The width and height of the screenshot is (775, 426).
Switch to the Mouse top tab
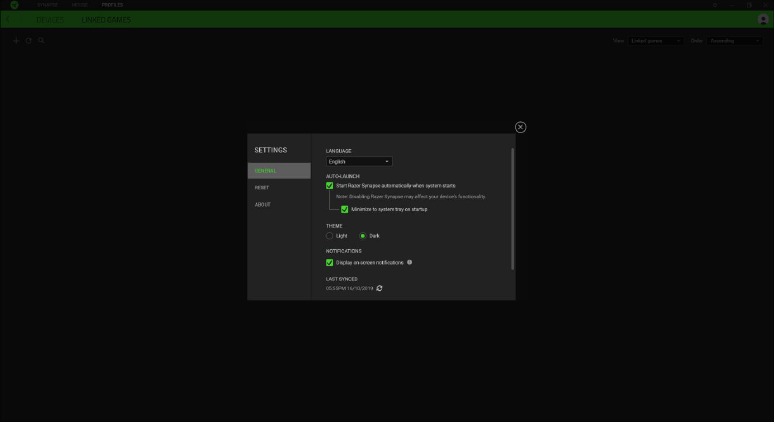80,5
